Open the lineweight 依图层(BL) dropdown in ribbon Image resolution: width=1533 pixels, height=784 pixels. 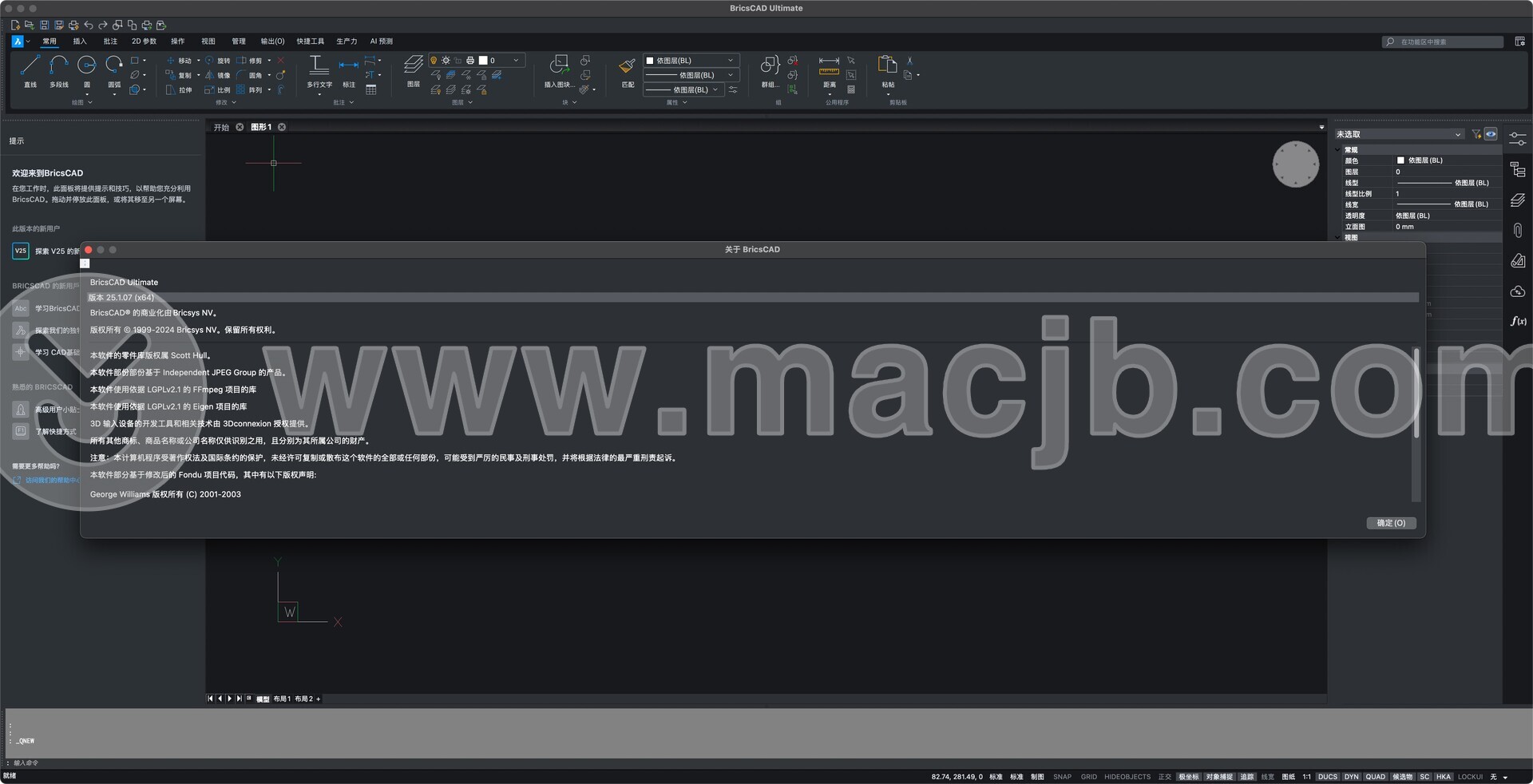point(684,90)
